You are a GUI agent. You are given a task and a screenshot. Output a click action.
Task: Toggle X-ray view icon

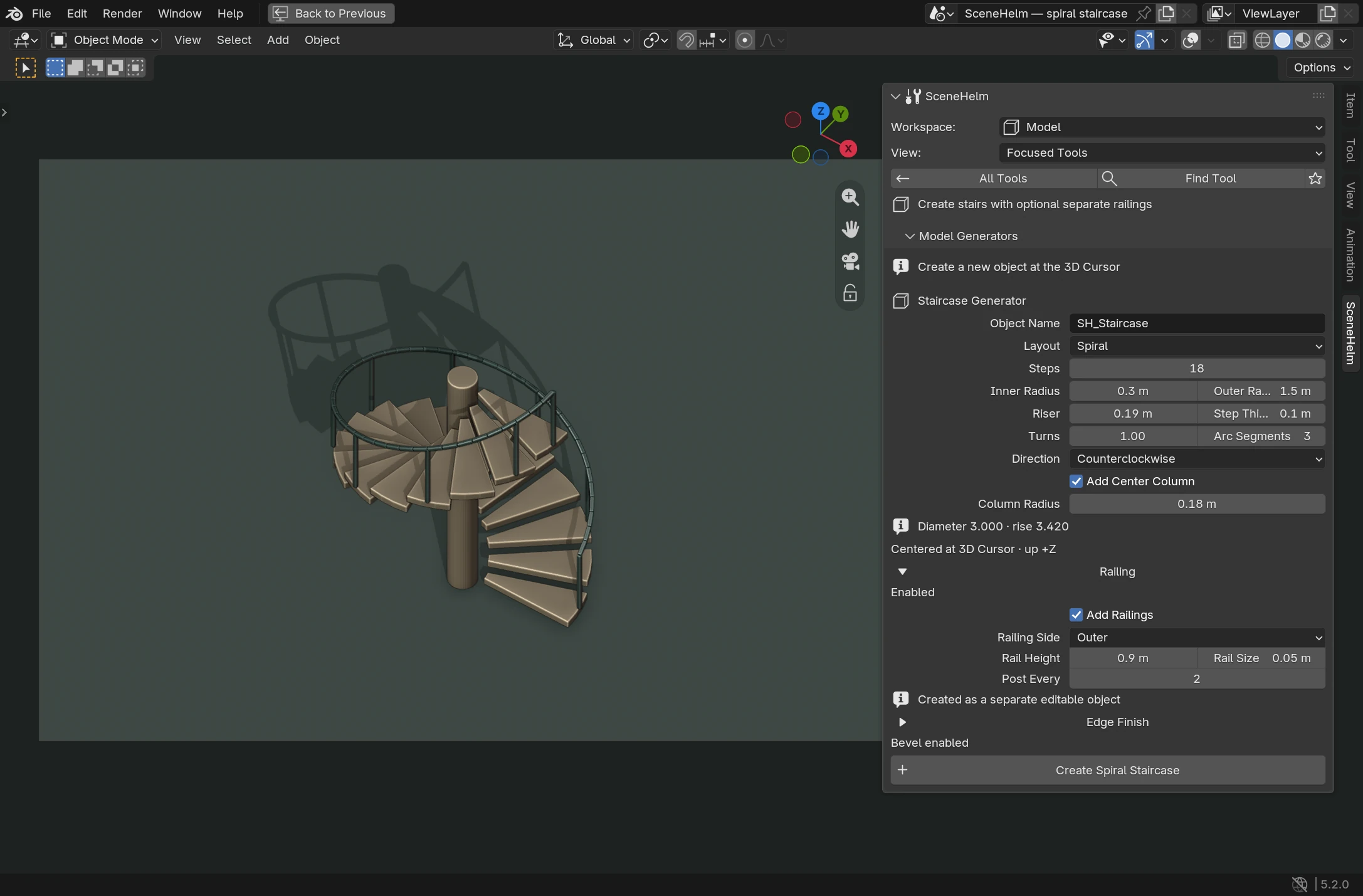click(x=1236, y=40)
